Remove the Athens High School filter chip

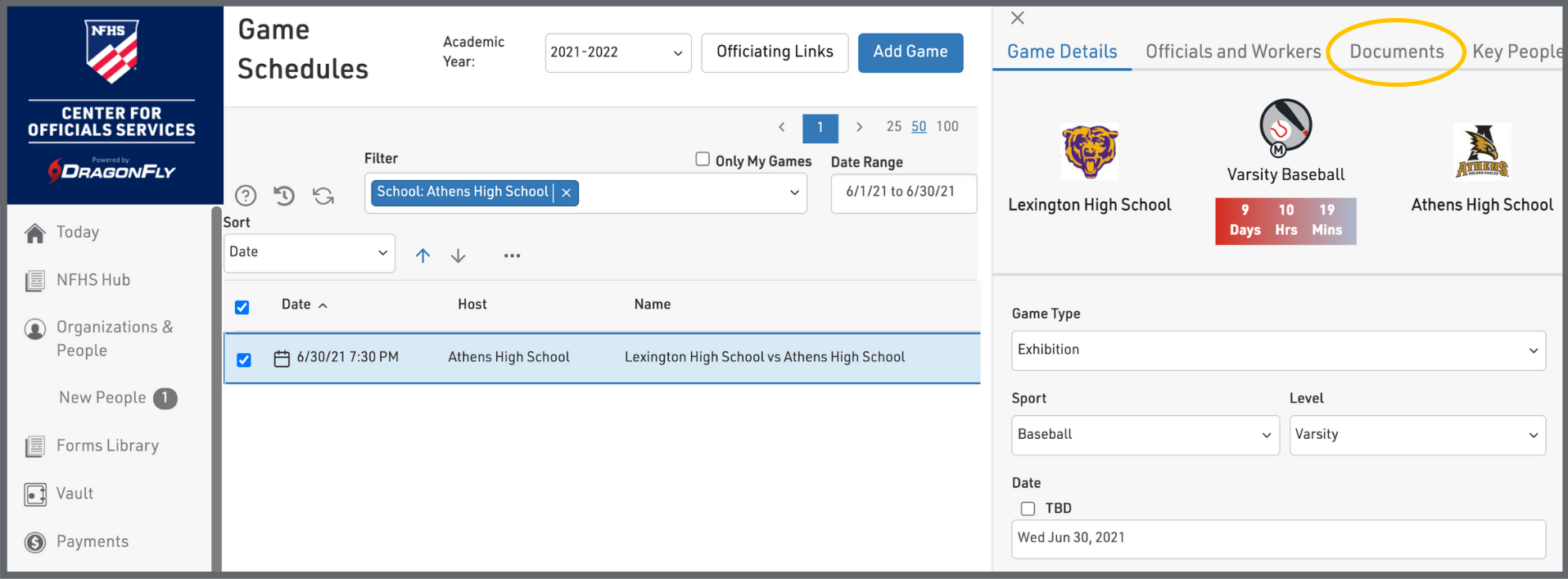pyautogui.click(x=566, y=192)
